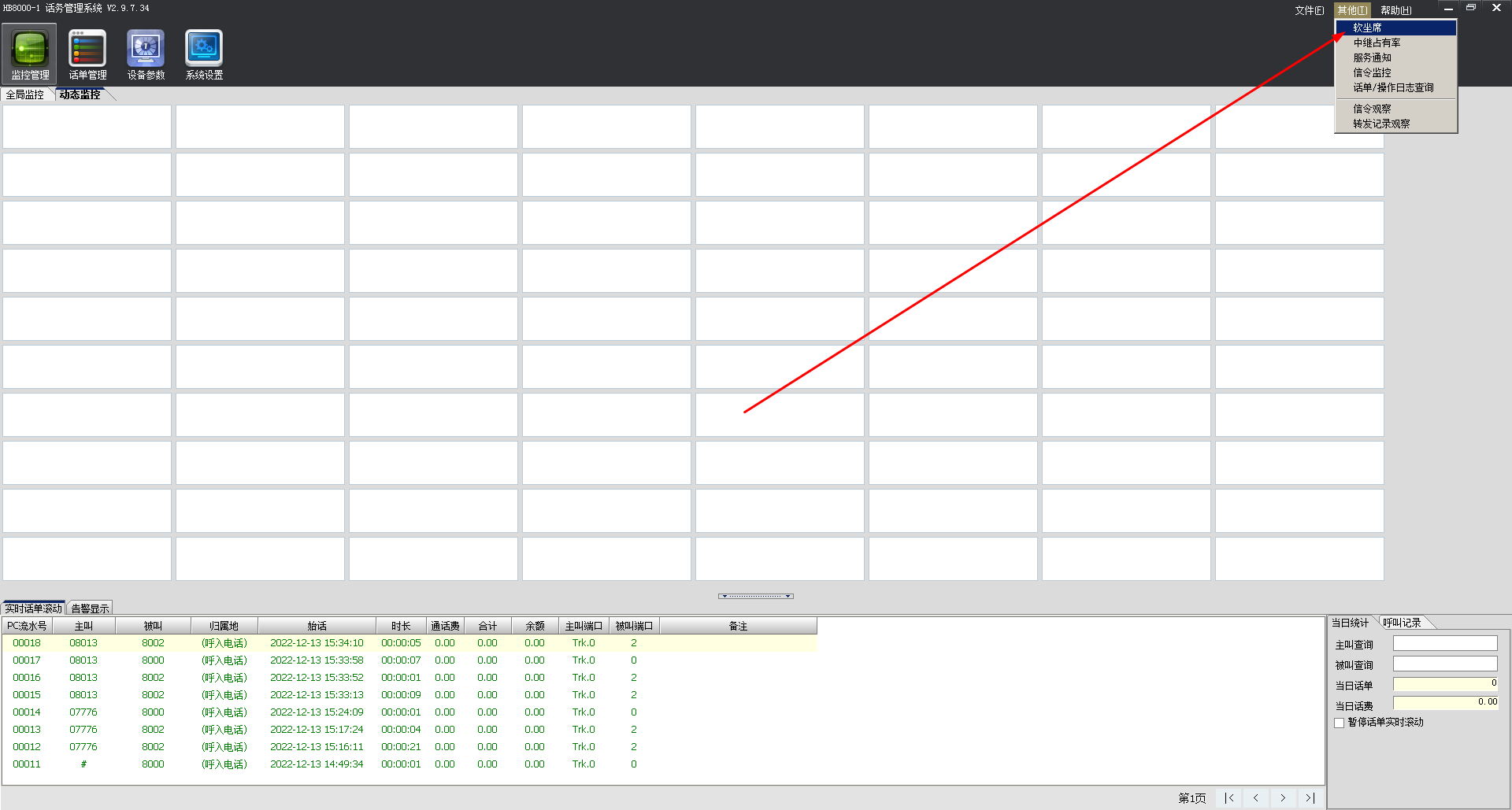Open the 文件 menu
The width and height of the screenshot is (1512, 810).
click(1310, 10)
